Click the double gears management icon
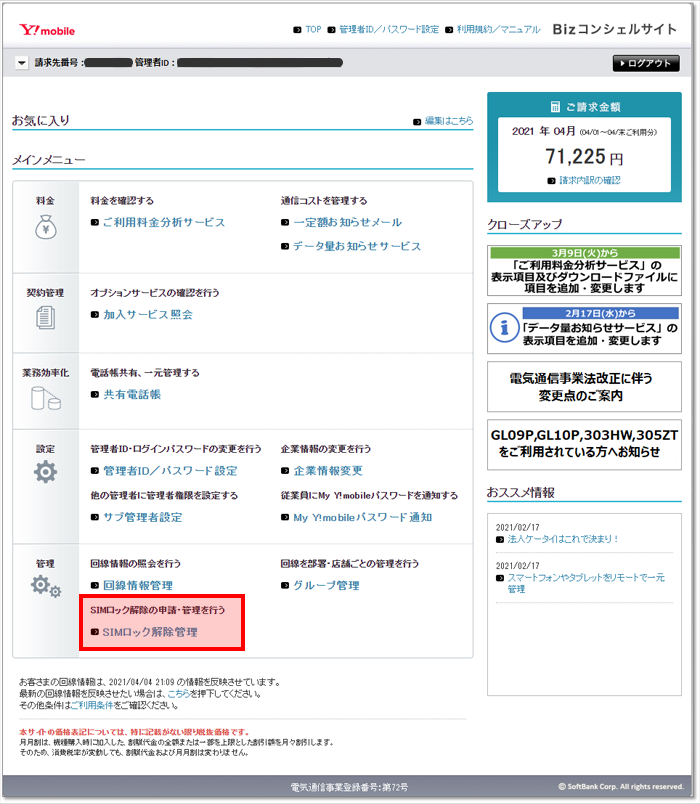700x804 pixels. point(45,586)
